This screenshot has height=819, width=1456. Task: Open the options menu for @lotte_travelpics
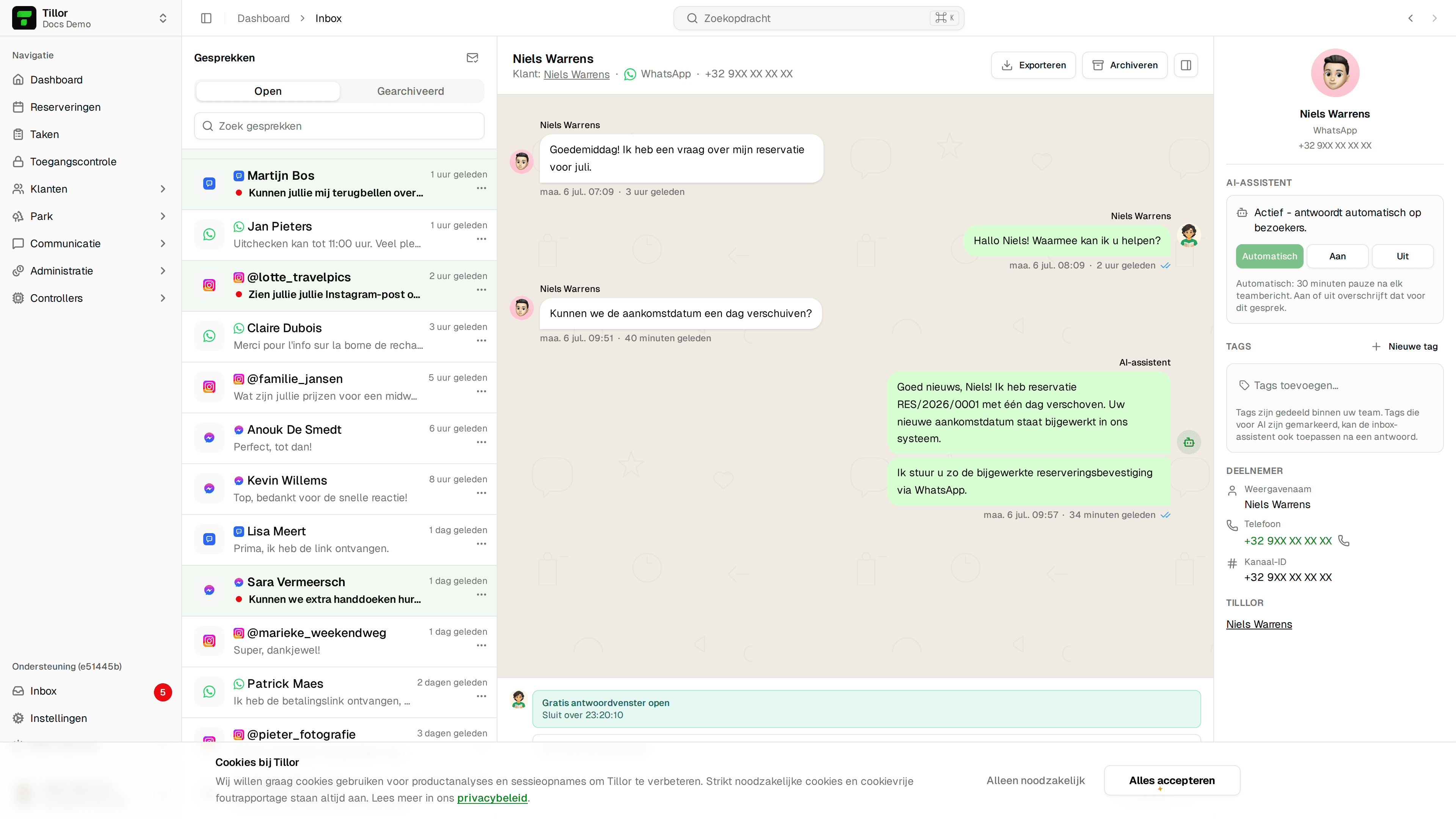[481, 290]
